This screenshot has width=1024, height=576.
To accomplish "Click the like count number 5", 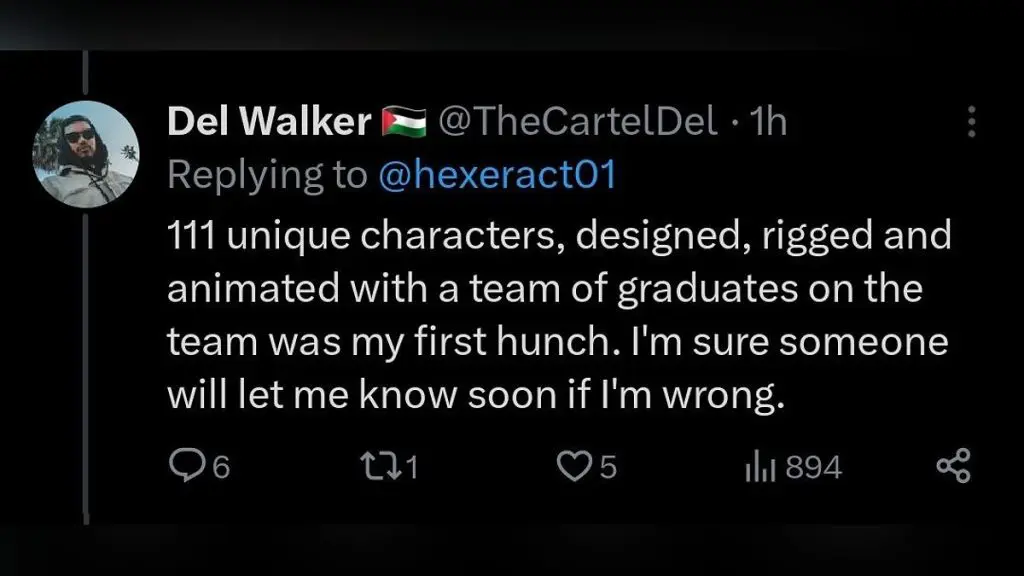I will [x=608, y=468].
